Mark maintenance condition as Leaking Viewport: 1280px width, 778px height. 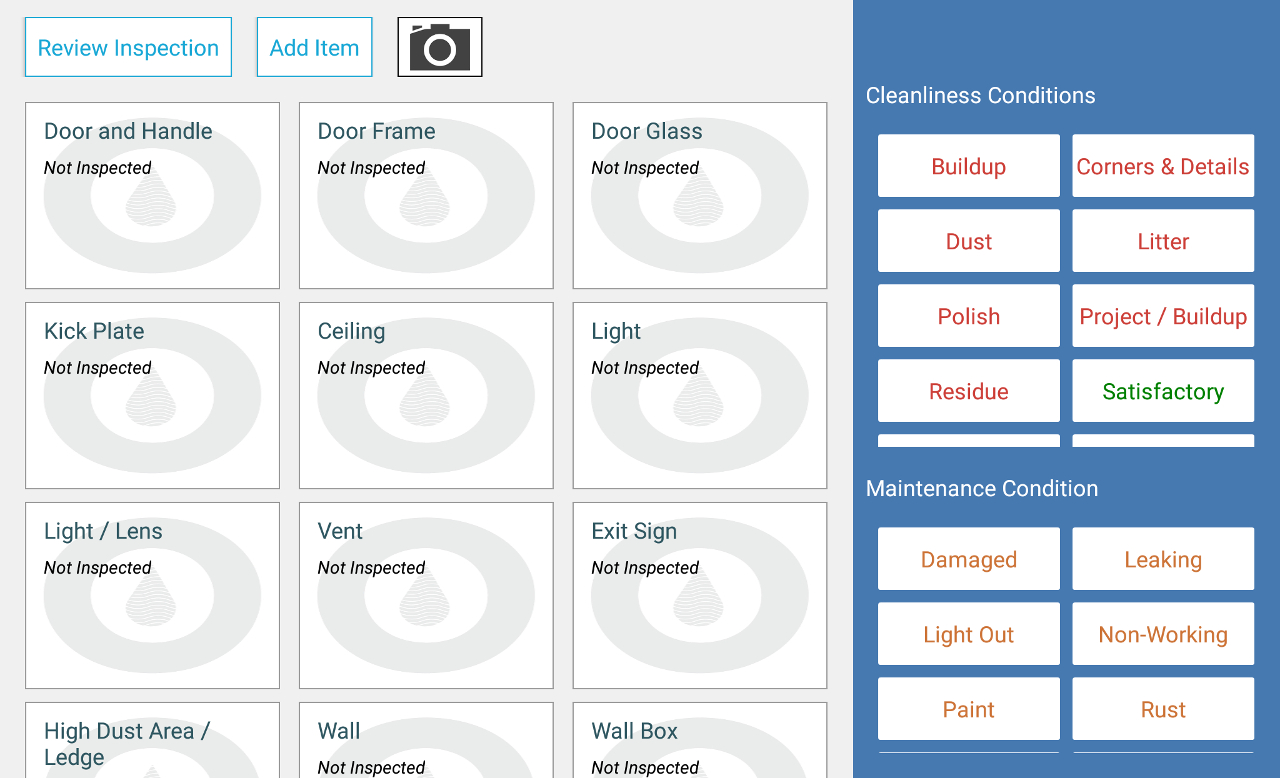click(1163, 559)
